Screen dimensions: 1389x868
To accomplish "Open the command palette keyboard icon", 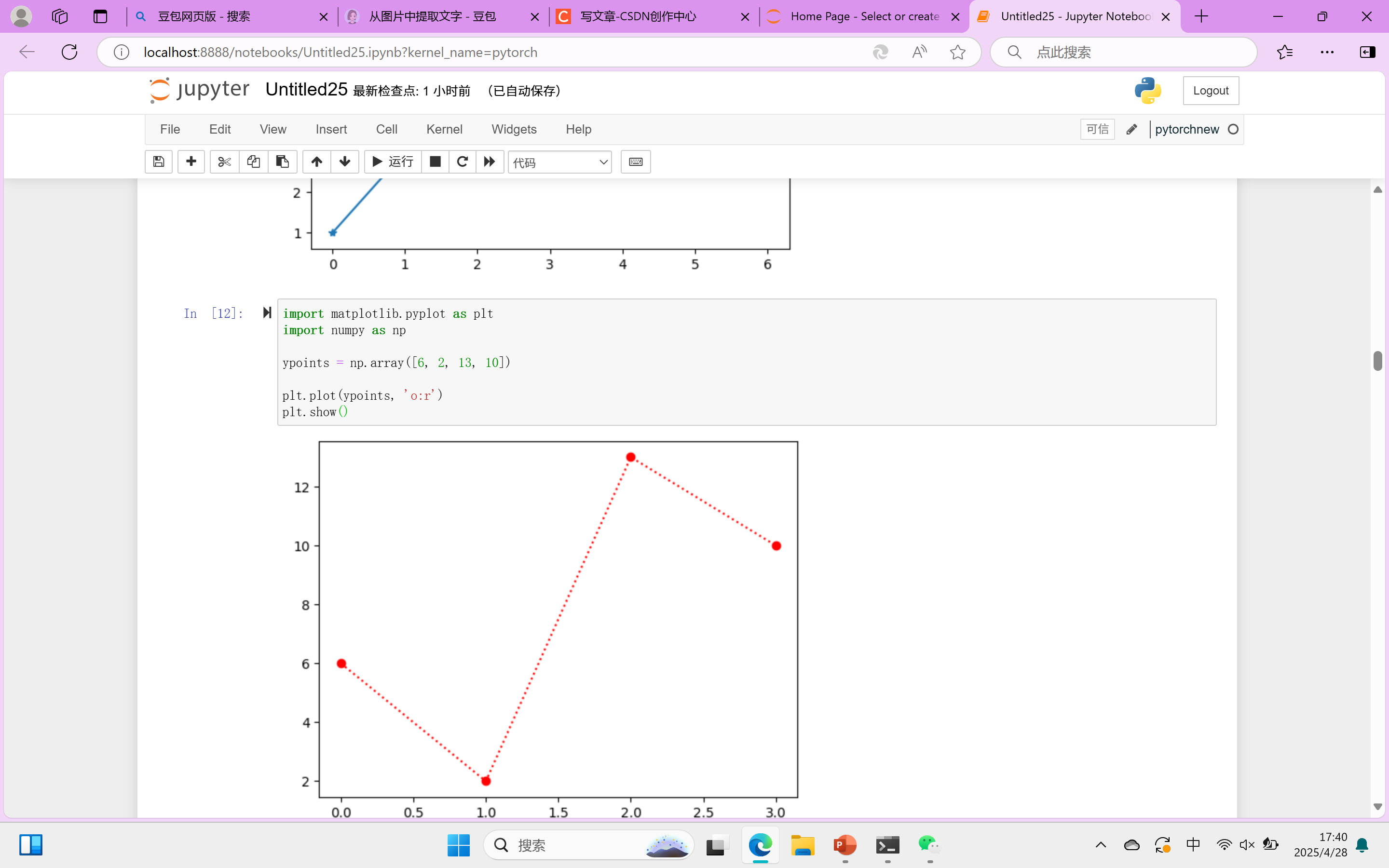I will (x=635, y=162).
